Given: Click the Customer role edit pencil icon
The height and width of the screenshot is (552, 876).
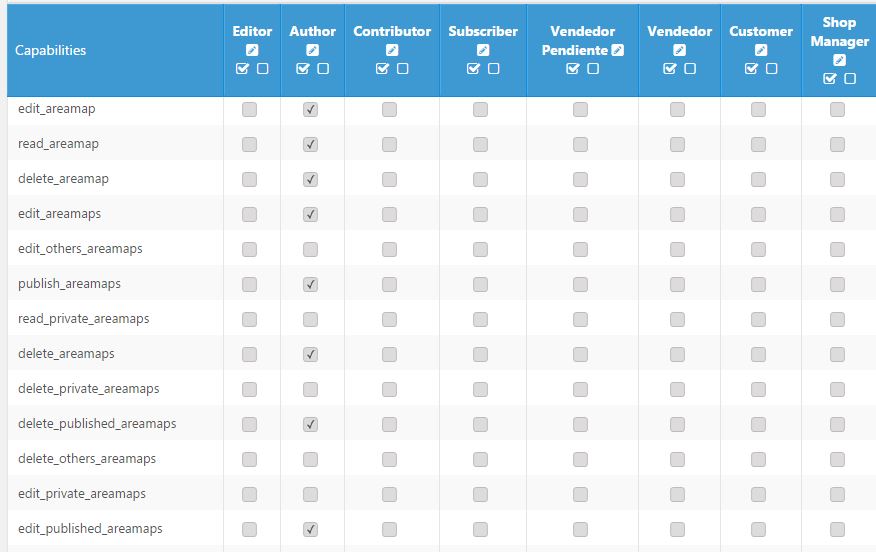Looking at the screenshot, I should (x=761, y=50).
